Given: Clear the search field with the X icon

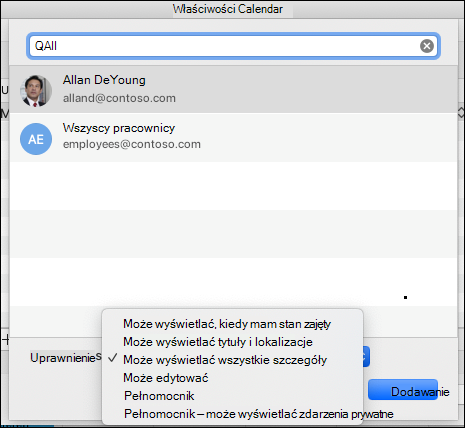Looking at the screenshot, I should (427, 46).
